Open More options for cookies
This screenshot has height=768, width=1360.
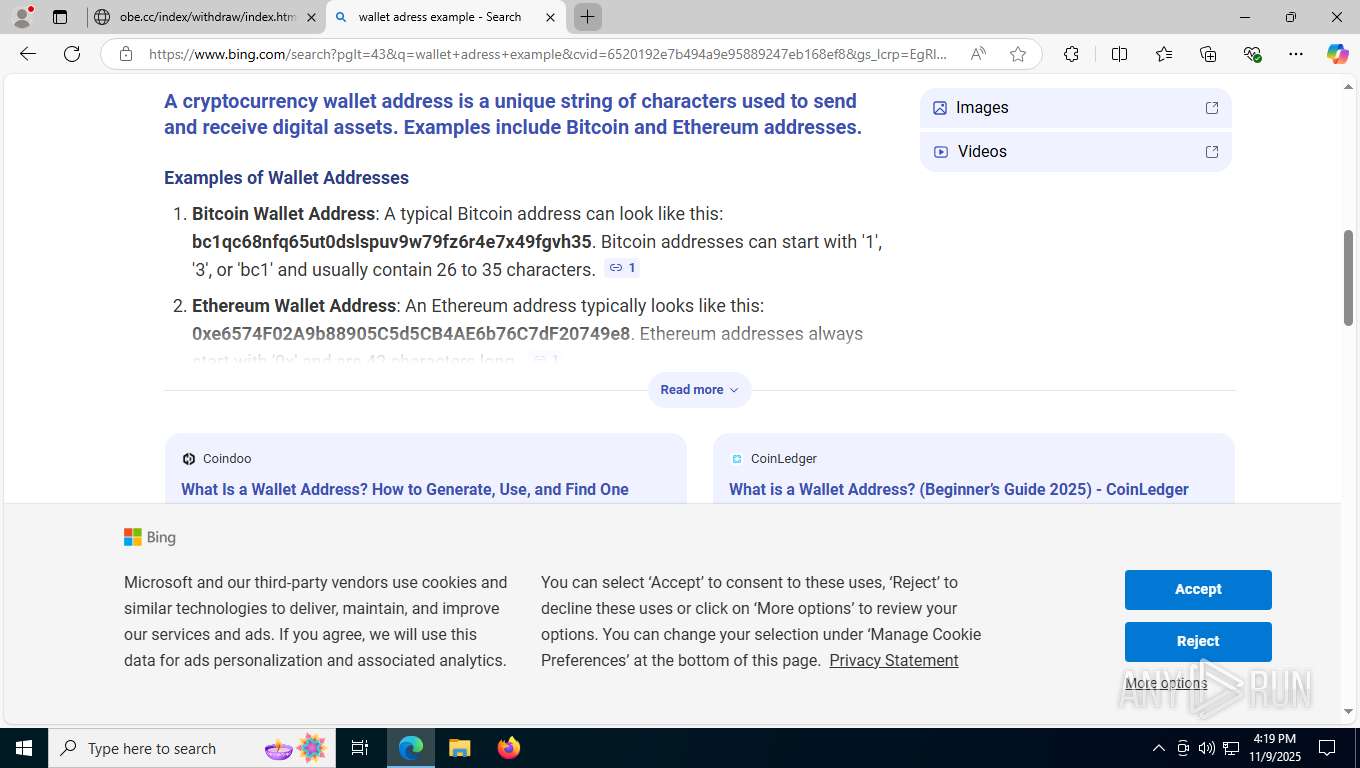(1166, 684)
